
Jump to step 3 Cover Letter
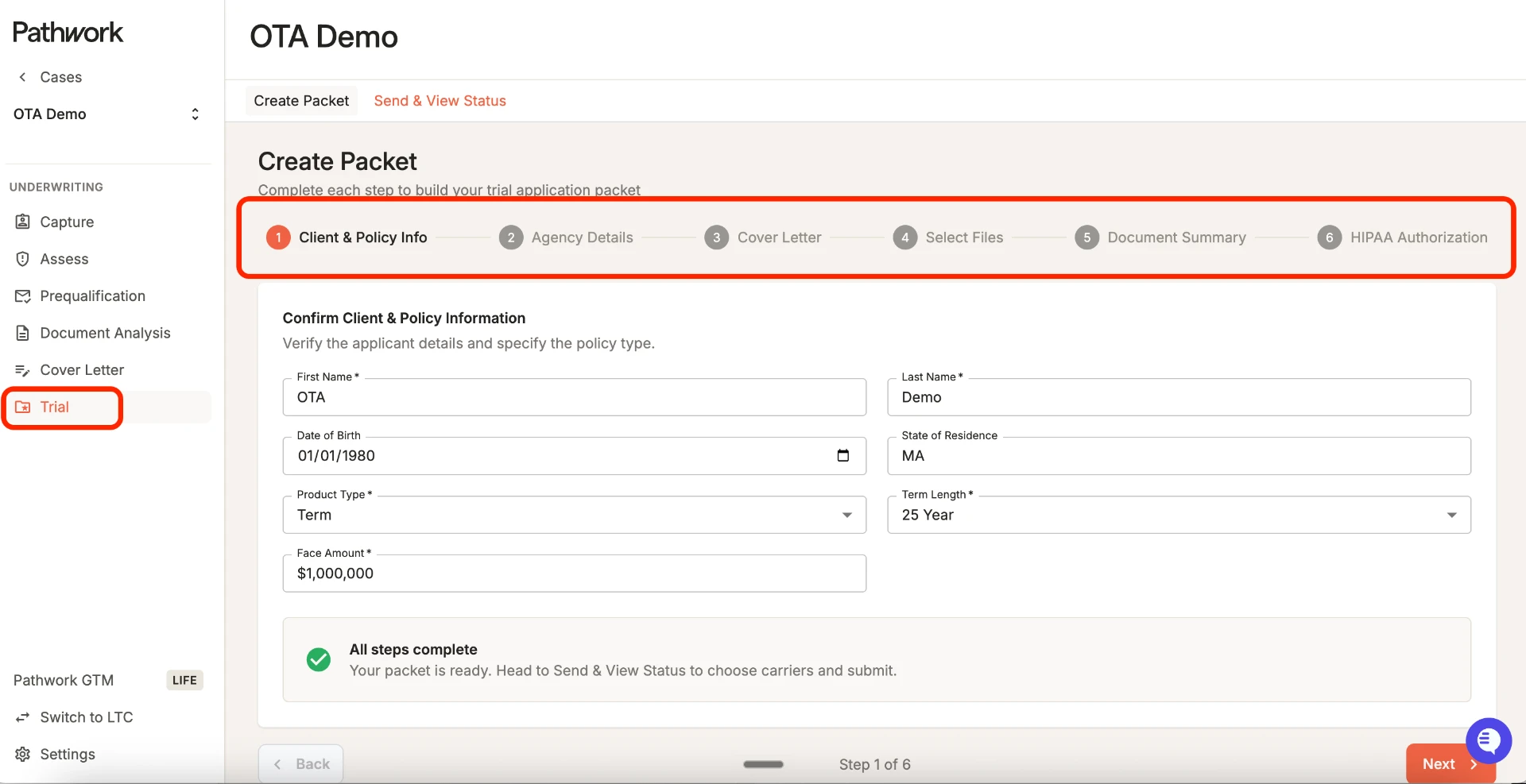coord(763,238)
